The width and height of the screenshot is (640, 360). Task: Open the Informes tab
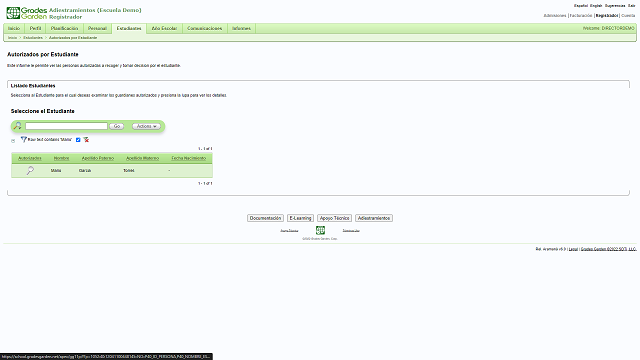241,29
